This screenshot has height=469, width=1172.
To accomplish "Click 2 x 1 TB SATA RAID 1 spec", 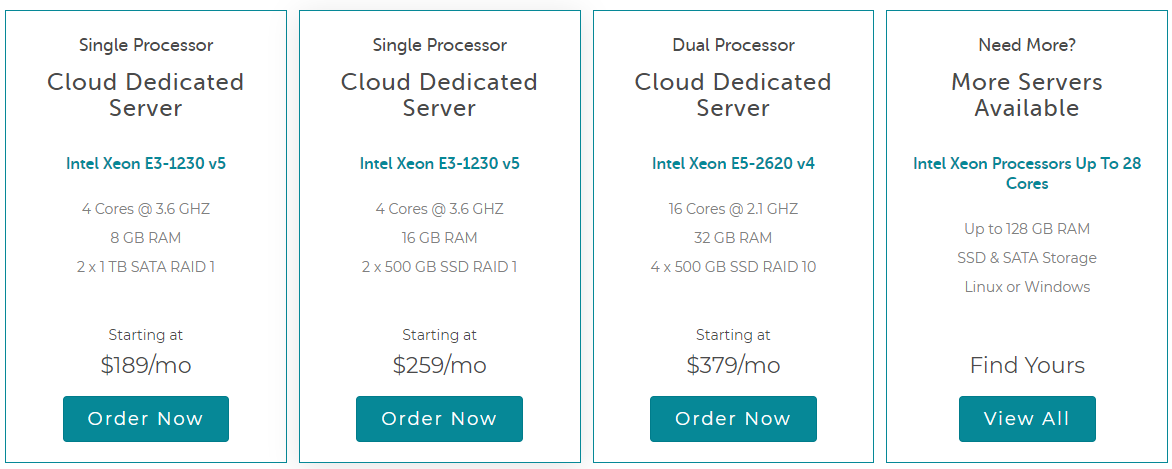I will coord(146,266).
